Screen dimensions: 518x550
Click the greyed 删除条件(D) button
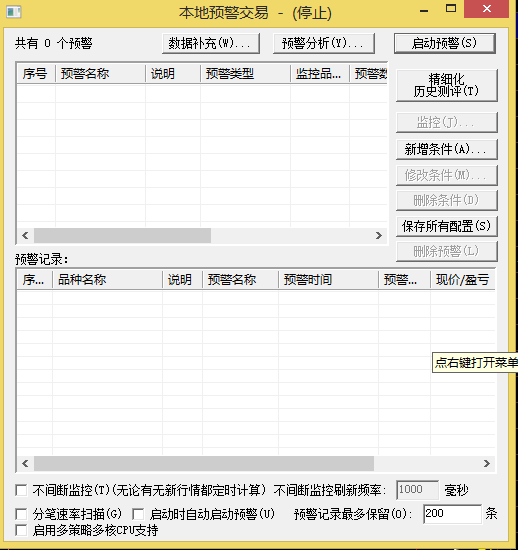447,200
